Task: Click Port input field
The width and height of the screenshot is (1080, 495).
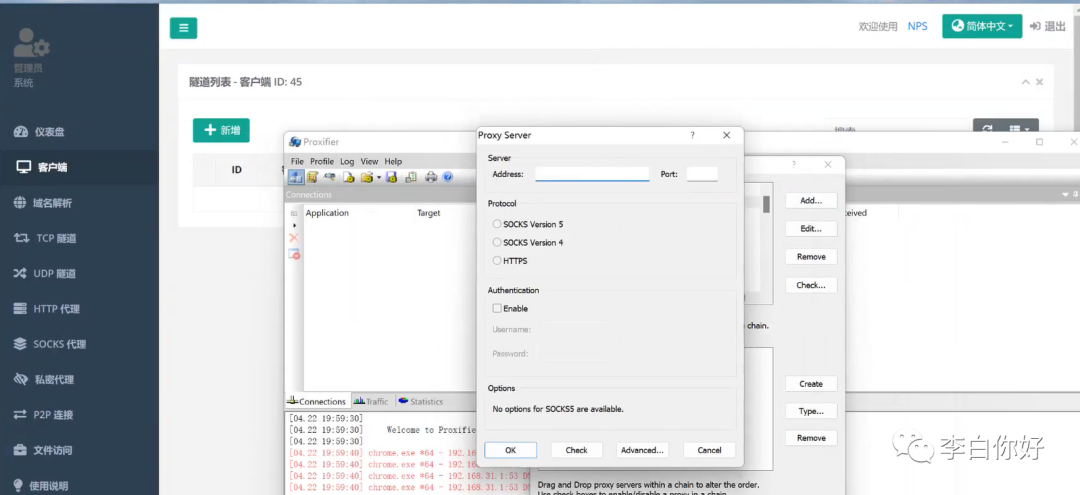Action: point(702,174)
